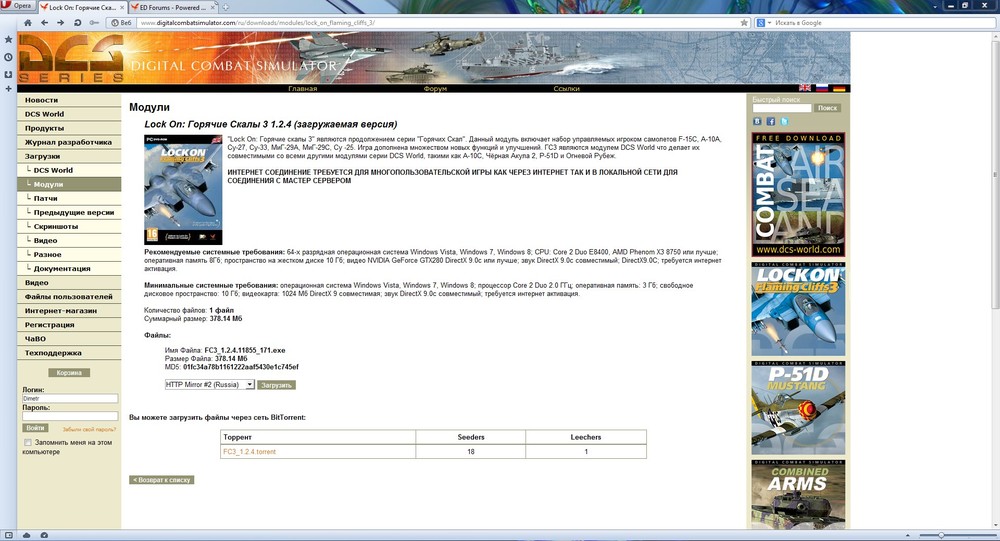1000x541 pixels.
Task: Open the FC3_1.2.4.torrent link
Action: [x=249, y=452]
